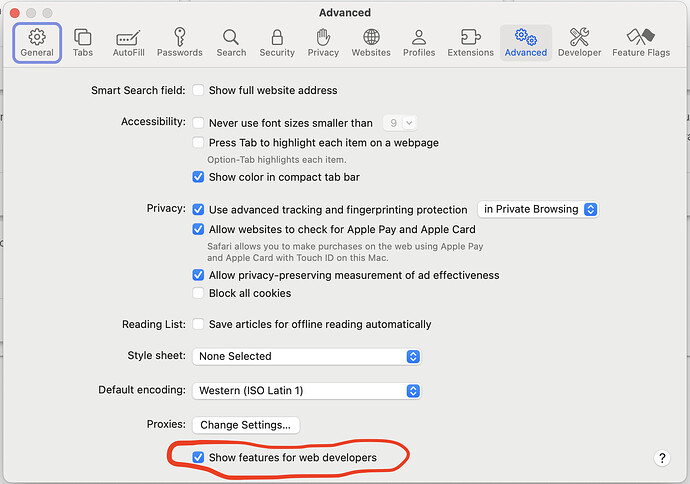690x484 pixels.
Task: Open the Passwords key icon pane
Action: (180, 43)
